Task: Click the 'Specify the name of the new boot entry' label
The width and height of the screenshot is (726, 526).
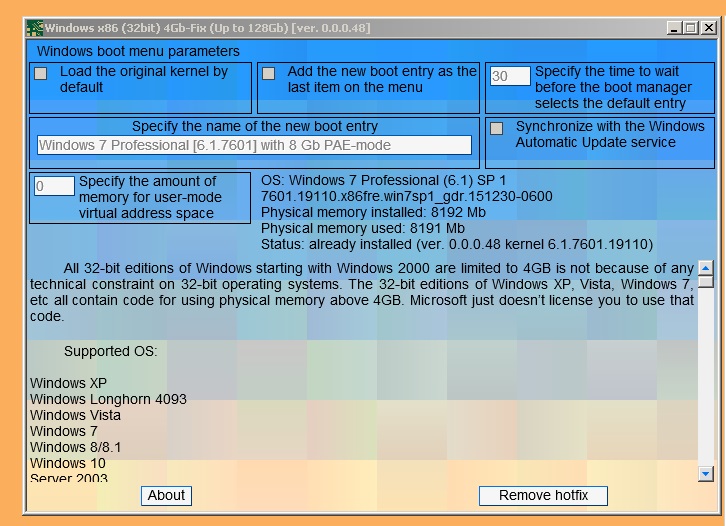Action: [x=255, y=126]
